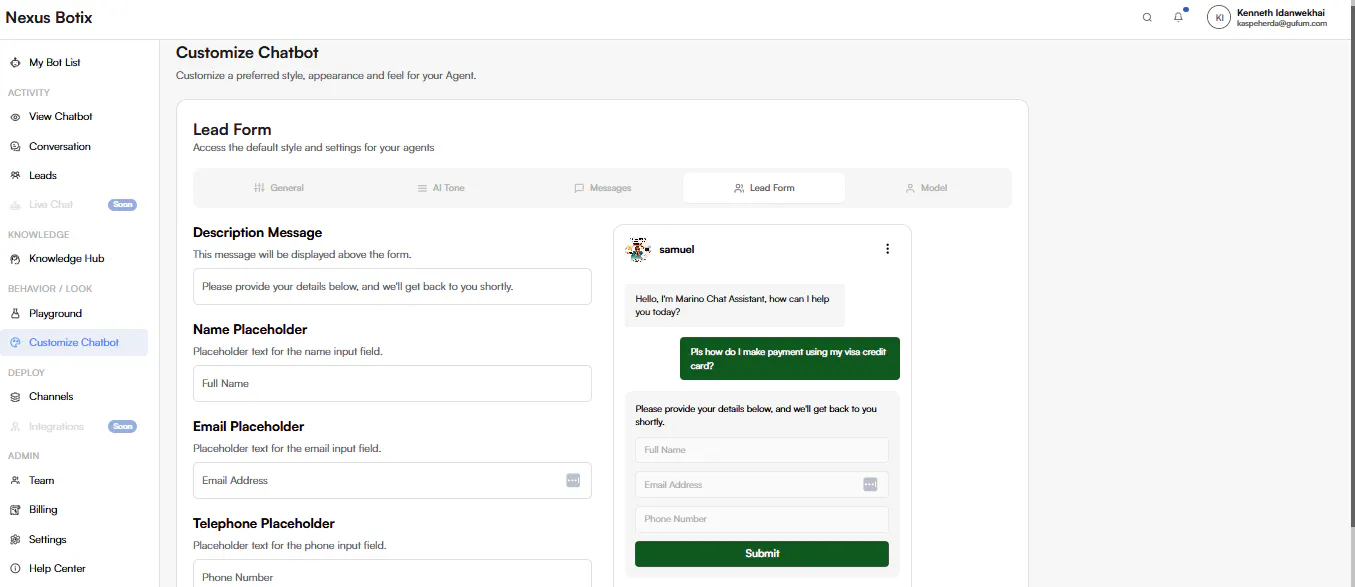Image resolution: width=1355 pixels, height=587 pixels.
Task: Click the Conversation chat bubble icon
Action: [15, 147]
